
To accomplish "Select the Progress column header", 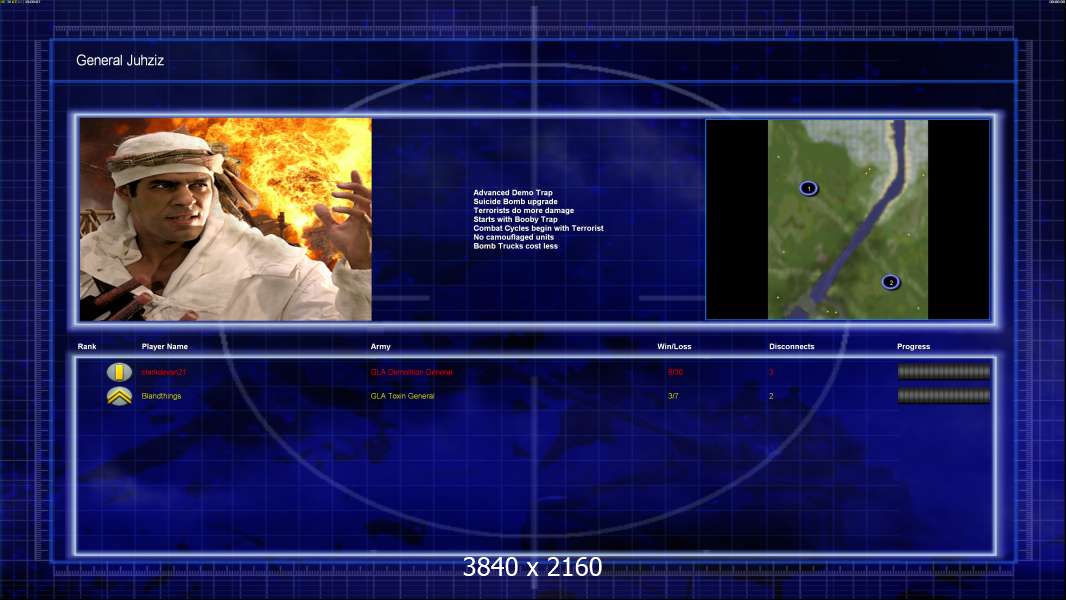I will point(913,347).
